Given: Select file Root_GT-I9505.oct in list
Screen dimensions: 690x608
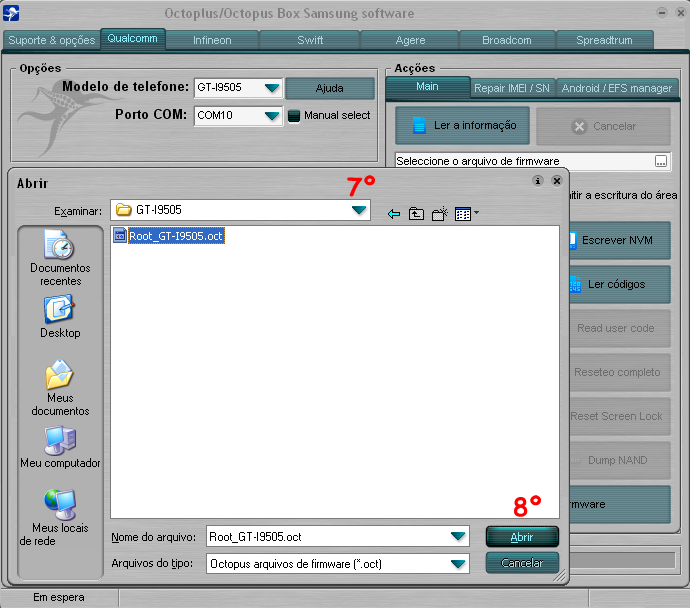Looking at the screenshot, I should pos(169,236).
